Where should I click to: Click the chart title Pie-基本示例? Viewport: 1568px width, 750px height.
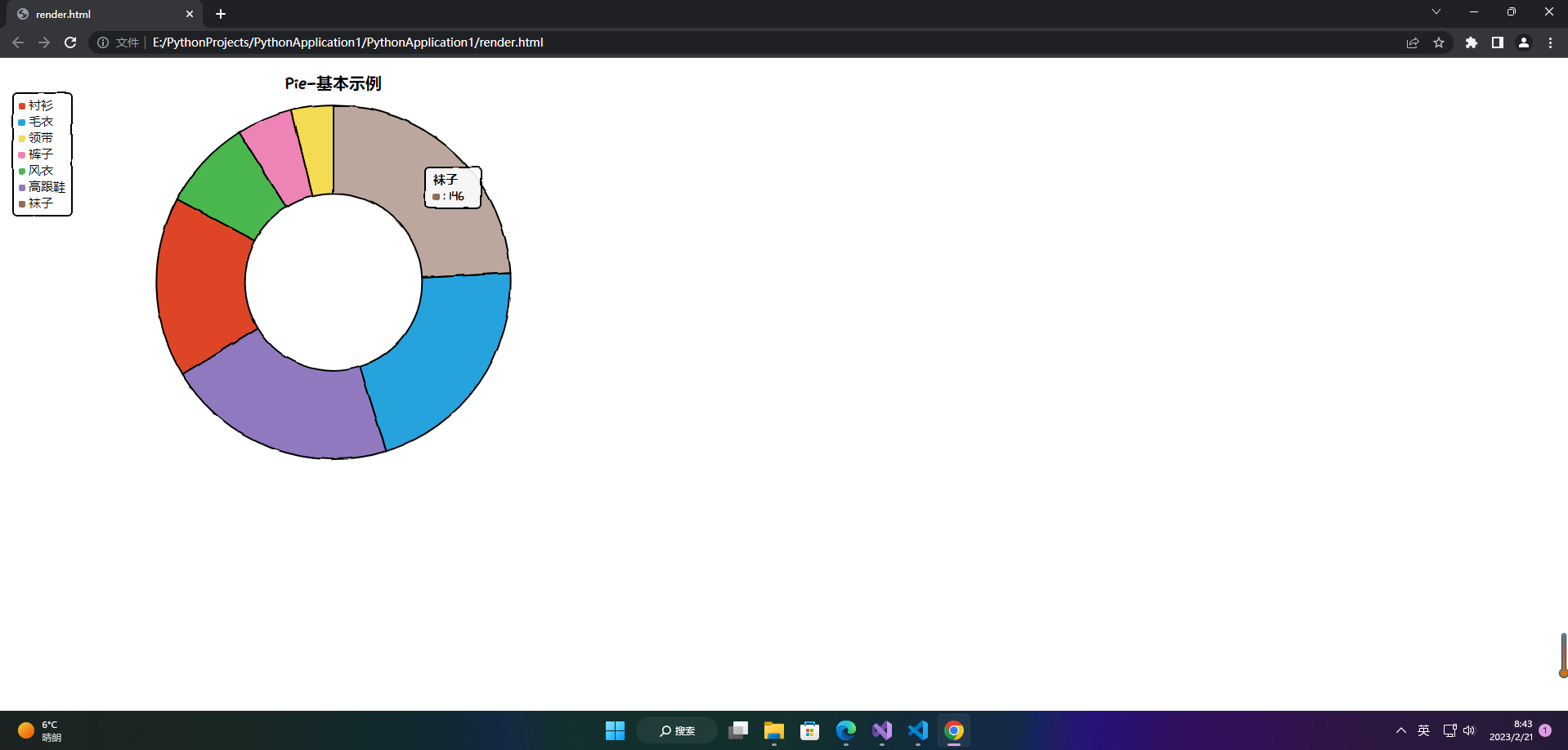333,83
